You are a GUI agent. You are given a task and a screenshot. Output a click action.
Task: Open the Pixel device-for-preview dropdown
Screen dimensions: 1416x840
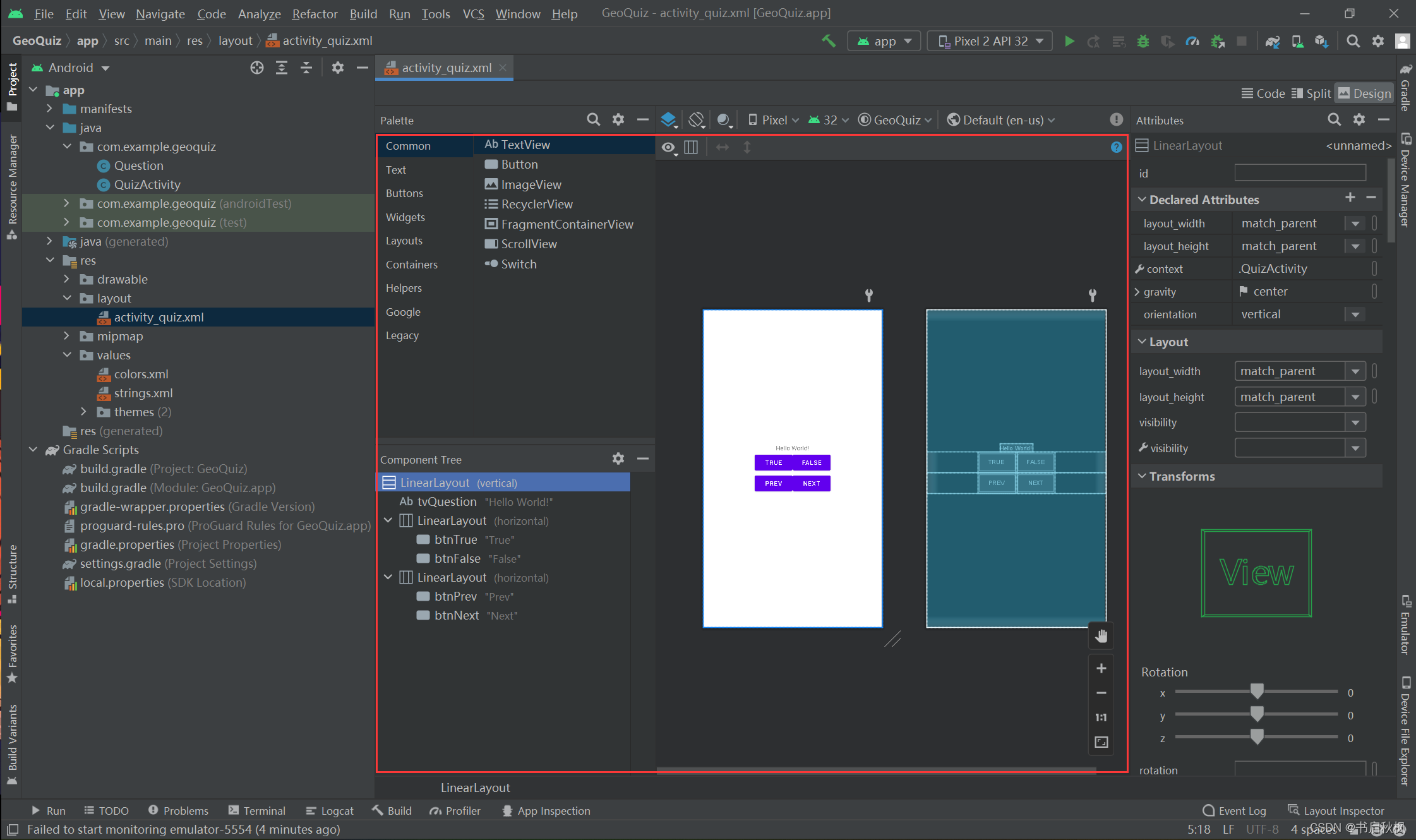coord(774,119)
